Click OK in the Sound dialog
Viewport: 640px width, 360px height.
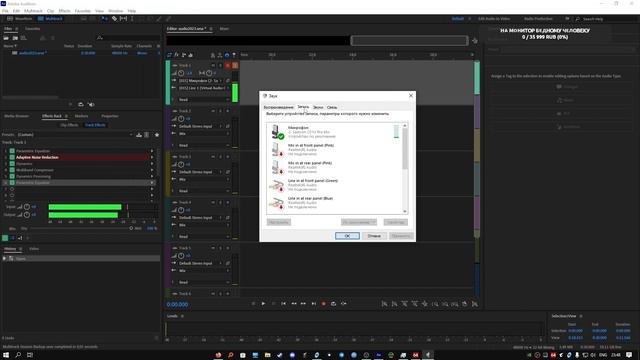pyautogui.click(x=347, y=236)
